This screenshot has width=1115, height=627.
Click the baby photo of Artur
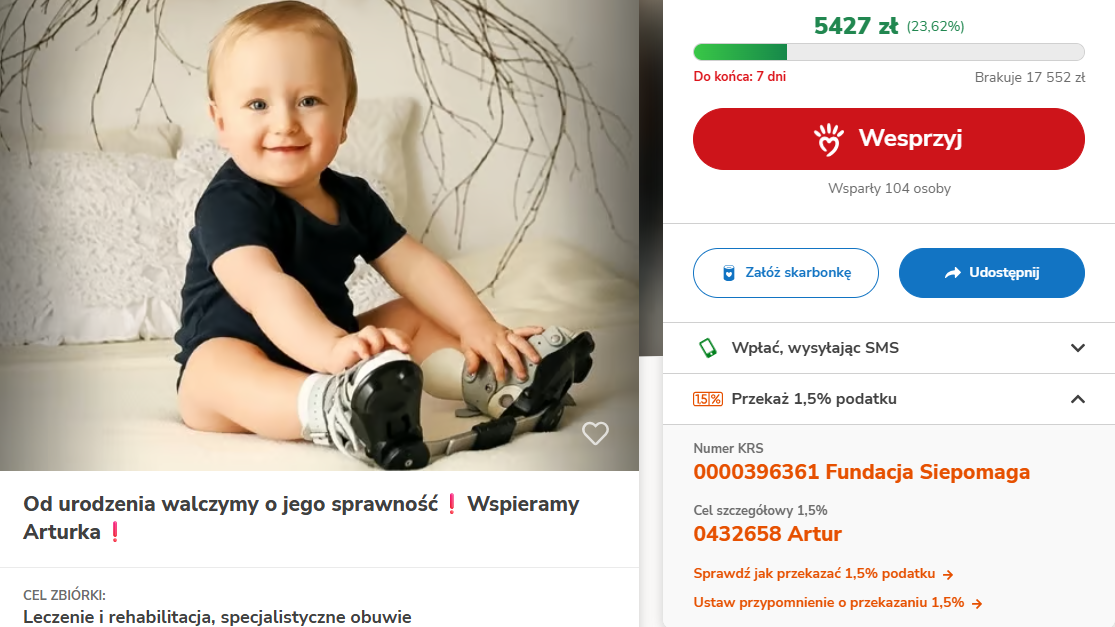click(319, 235)
